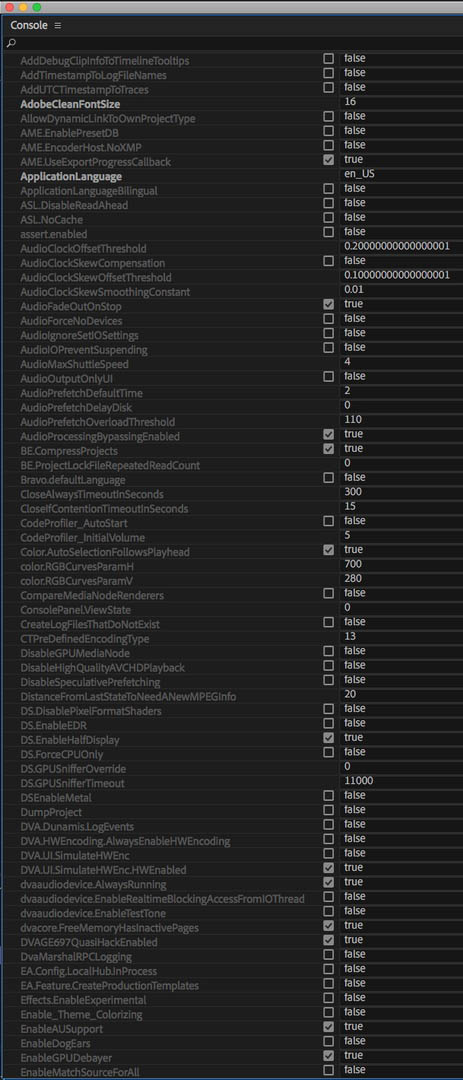
Task: Uncheck EnableAUSupport checkbox
Action: [x=329, y=1027]
